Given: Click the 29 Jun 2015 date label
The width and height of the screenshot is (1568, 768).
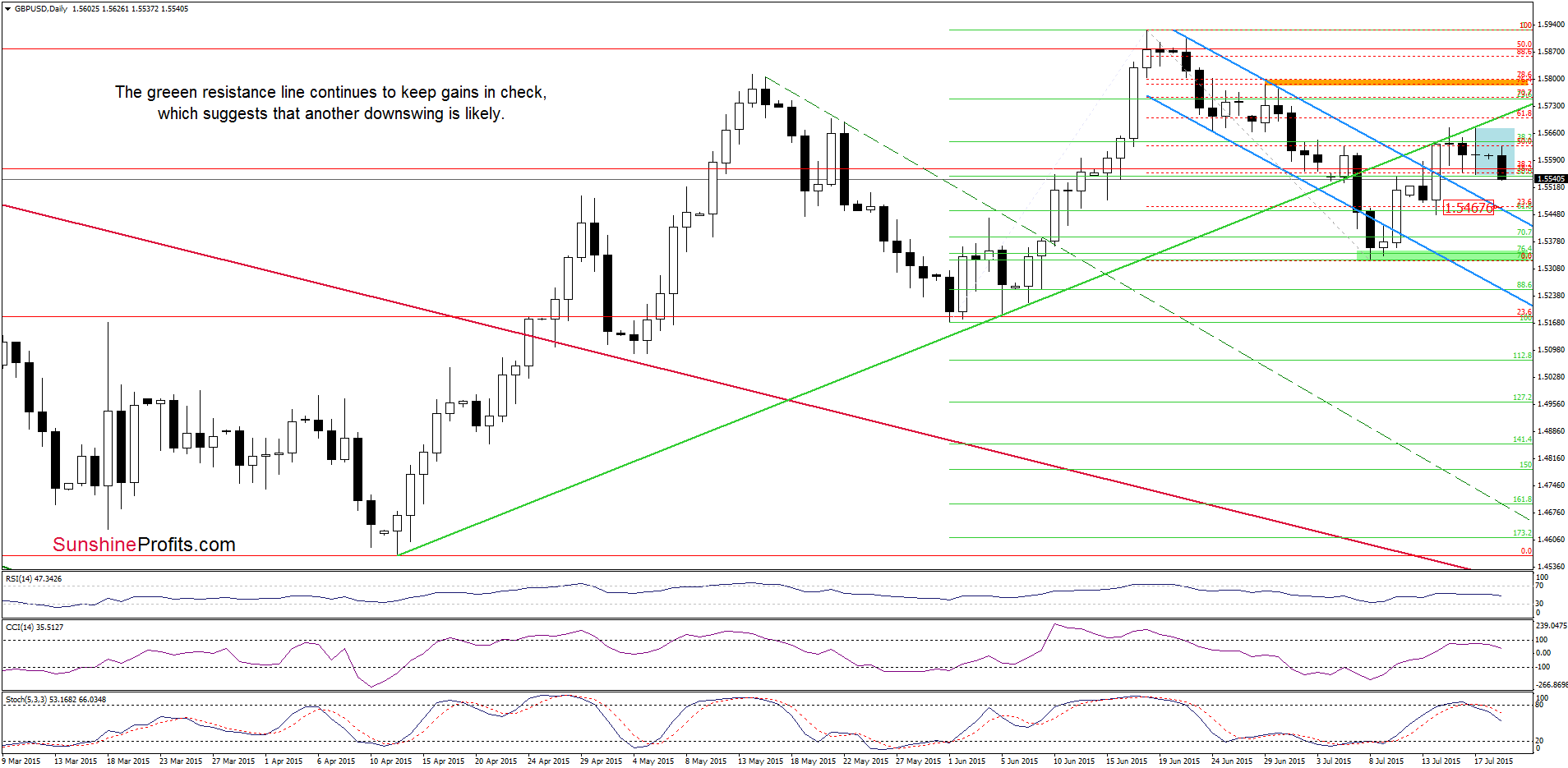Looking at the screenshot, I should click(x=1284, y=761).
